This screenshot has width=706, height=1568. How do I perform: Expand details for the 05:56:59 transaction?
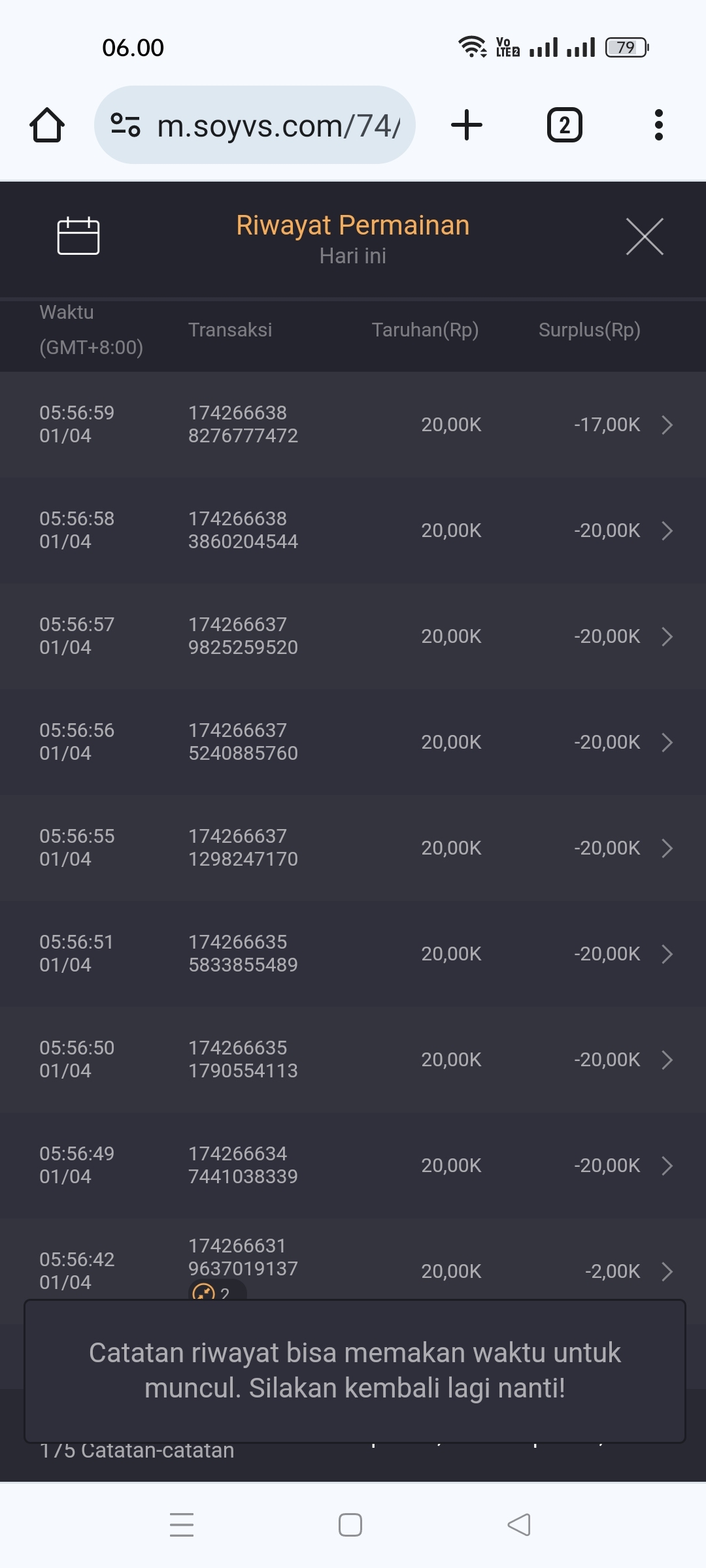[x=667, y=425]
